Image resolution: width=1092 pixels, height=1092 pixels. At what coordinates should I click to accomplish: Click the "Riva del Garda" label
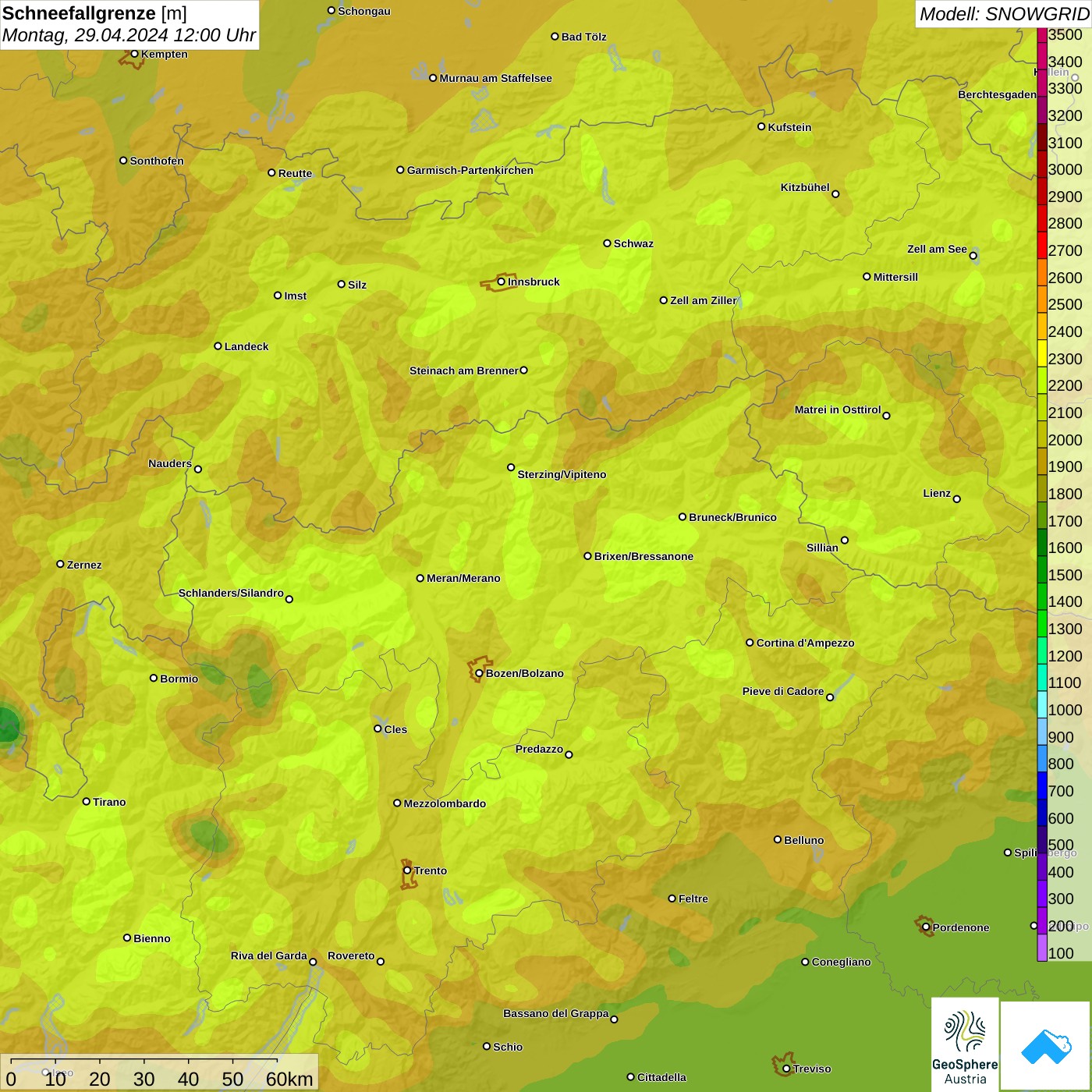(x=269, y=955)
